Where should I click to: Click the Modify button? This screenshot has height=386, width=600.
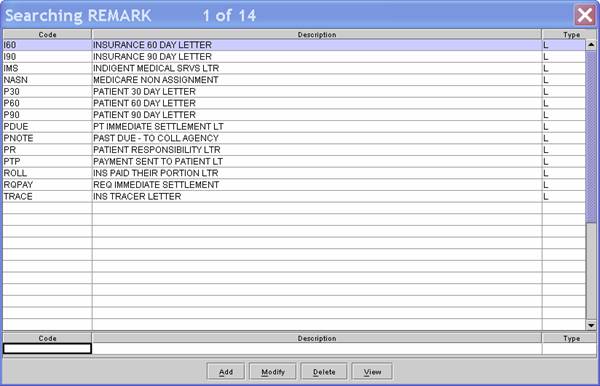pos(273,371)
